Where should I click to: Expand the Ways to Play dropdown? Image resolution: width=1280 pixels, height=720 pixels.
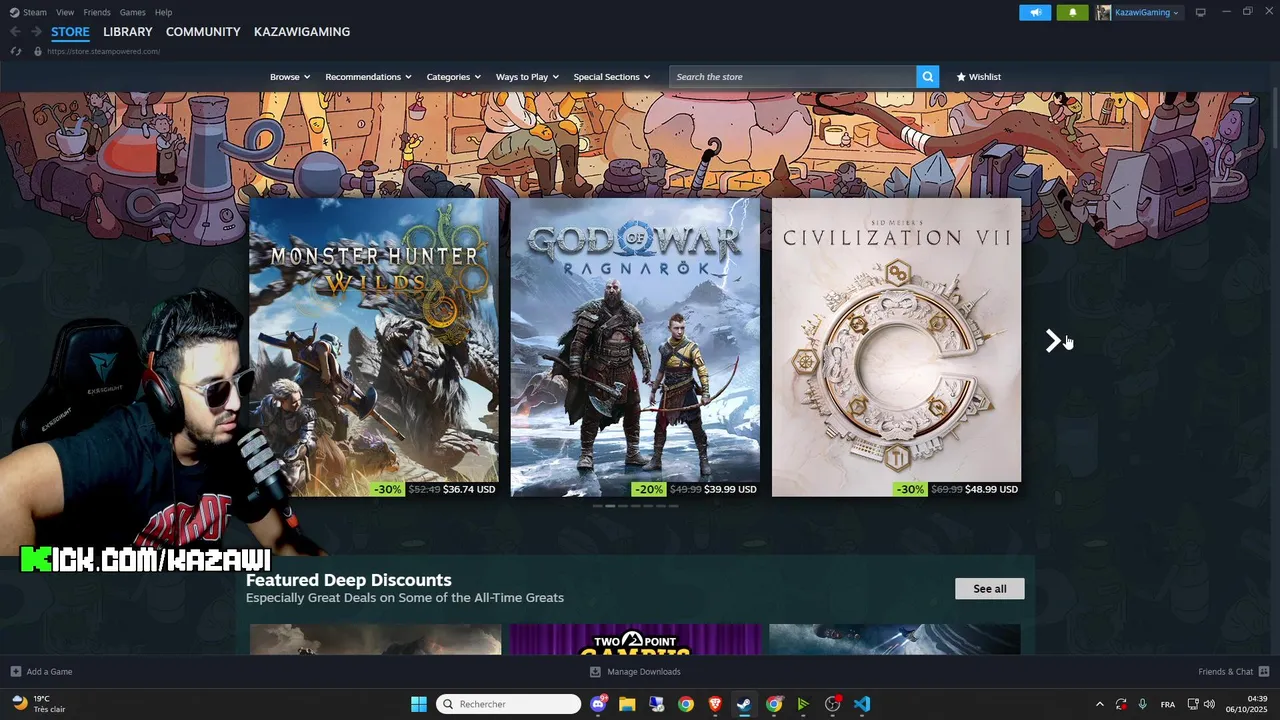coord(527,77)
